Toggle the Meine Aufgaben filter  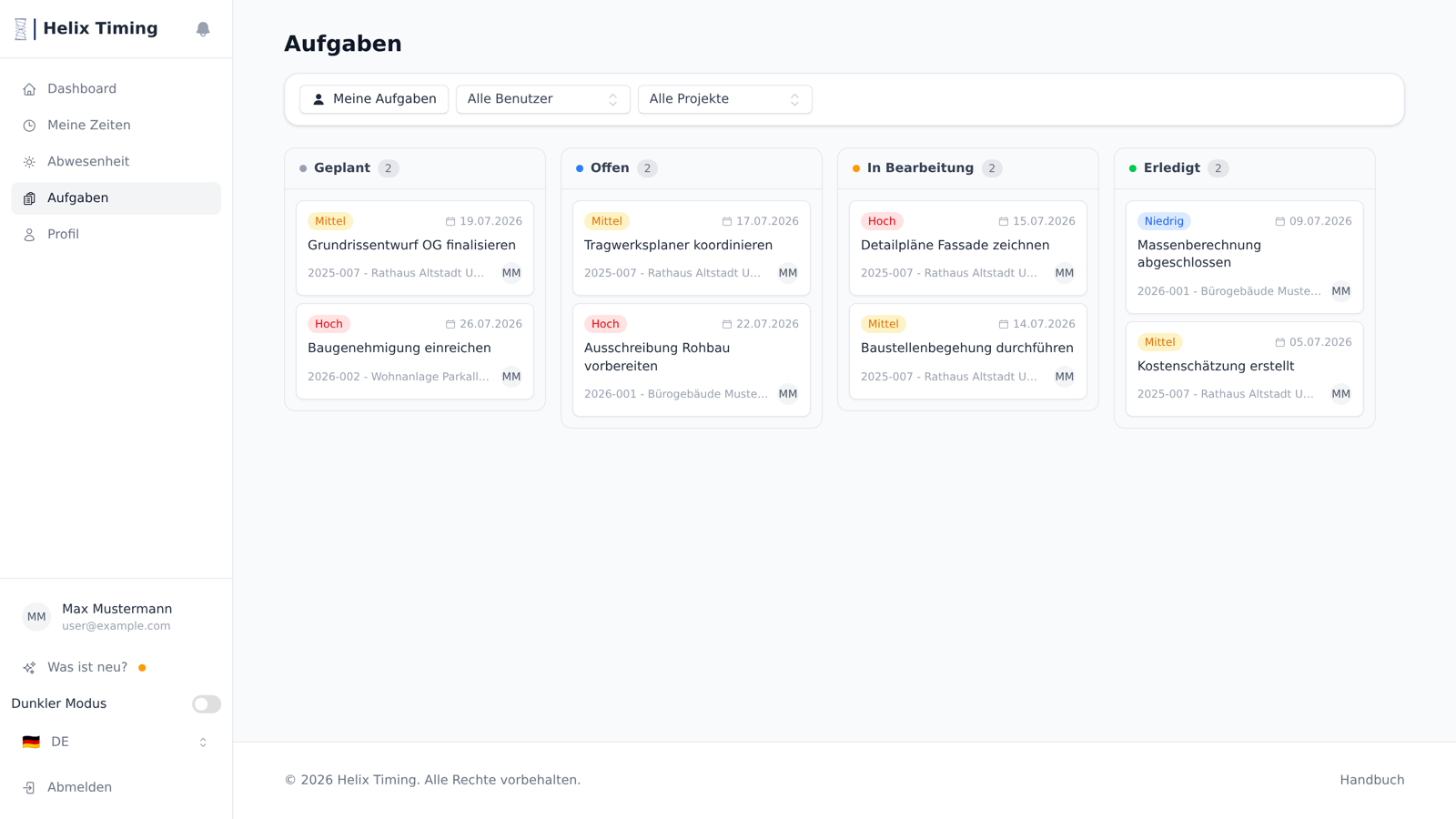374,99
